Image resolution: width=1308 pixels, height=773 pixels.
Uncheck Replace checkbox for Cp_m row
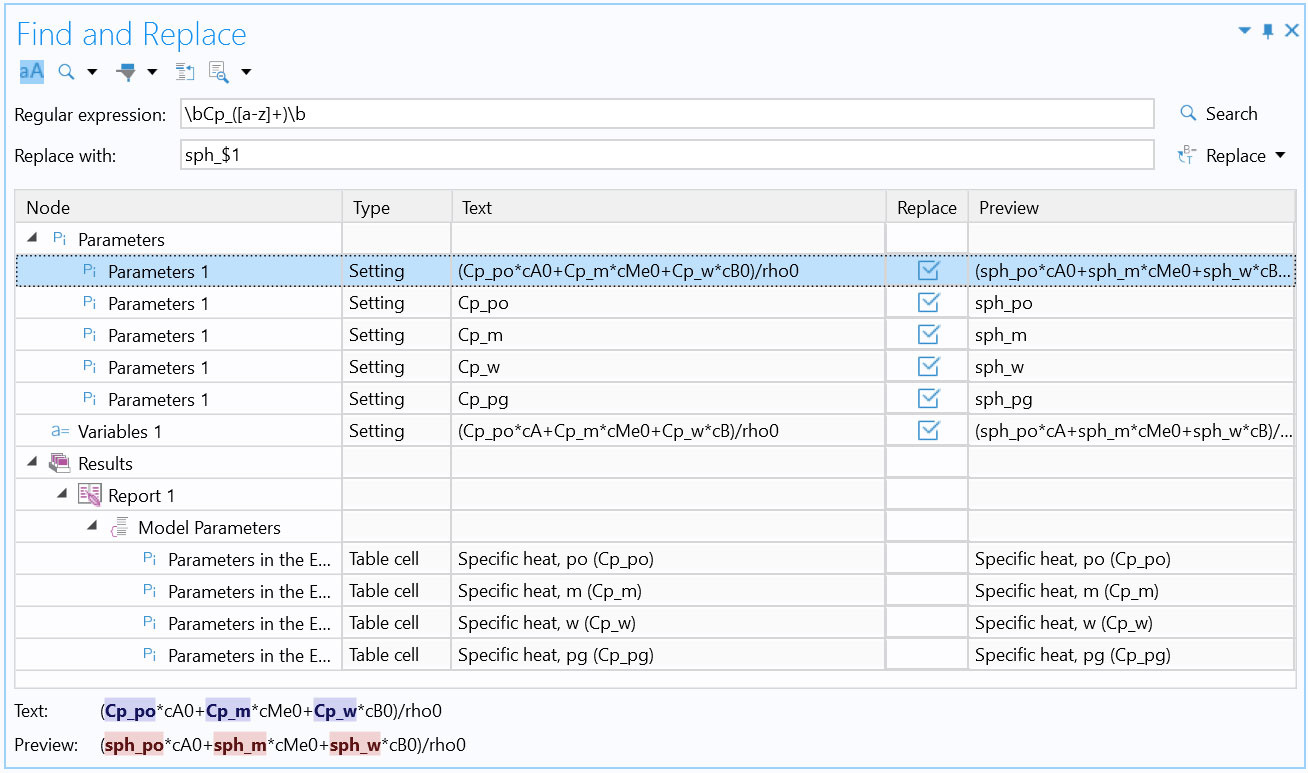click(x=928, y=335)
